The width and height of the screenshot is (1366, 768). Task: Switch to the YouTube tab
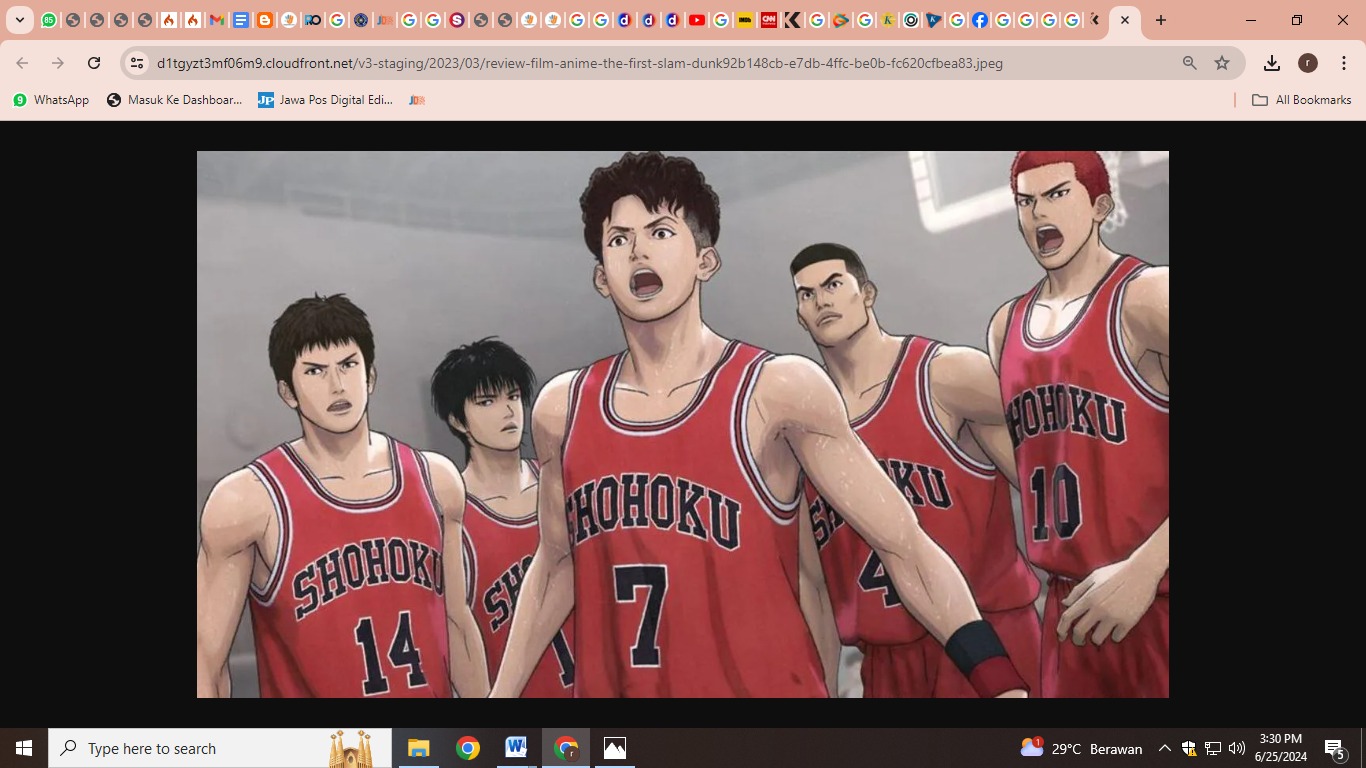[x=696, y=20]
